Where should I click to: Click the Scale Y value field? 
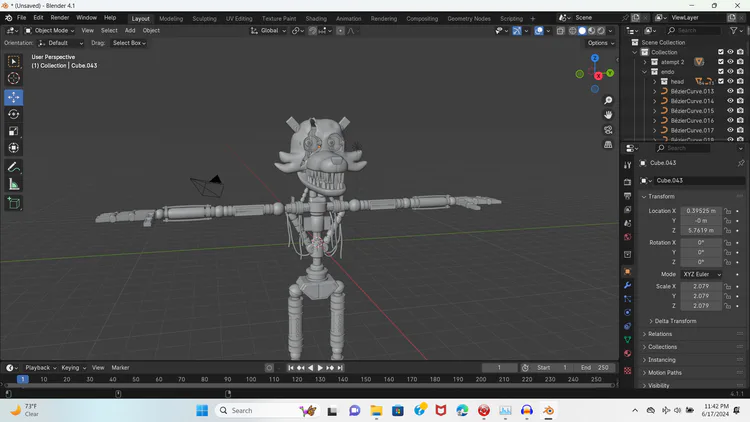pos(701,296)
